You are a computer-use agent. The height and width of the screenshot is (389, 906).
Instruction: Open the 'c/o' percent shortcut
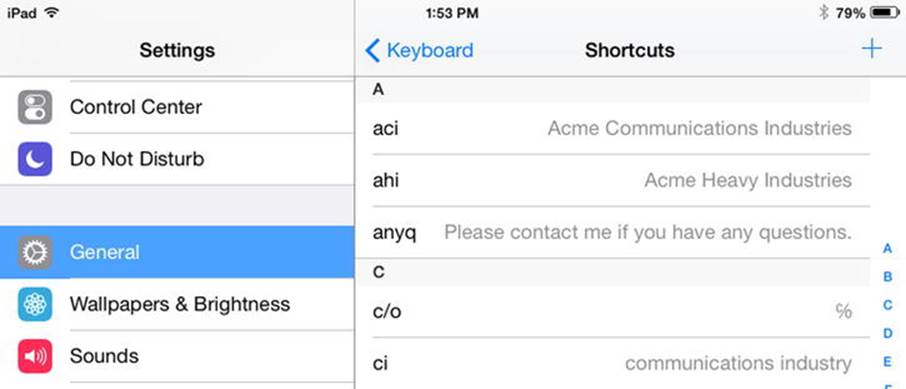point(612,312)
